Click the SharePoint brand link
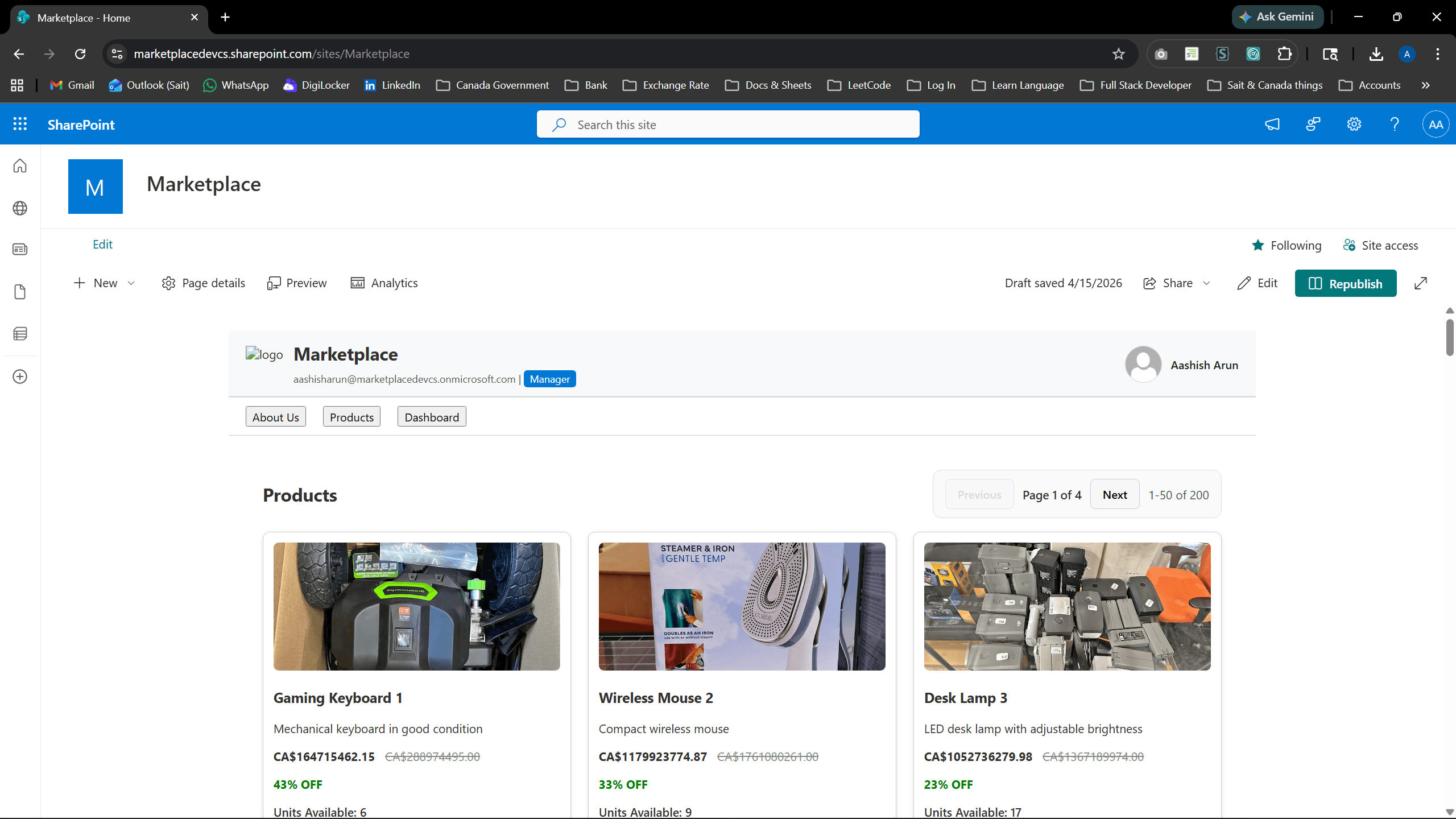Image resolution: width=1456 pixels, height=819 pixels. [x=81, y=125]
